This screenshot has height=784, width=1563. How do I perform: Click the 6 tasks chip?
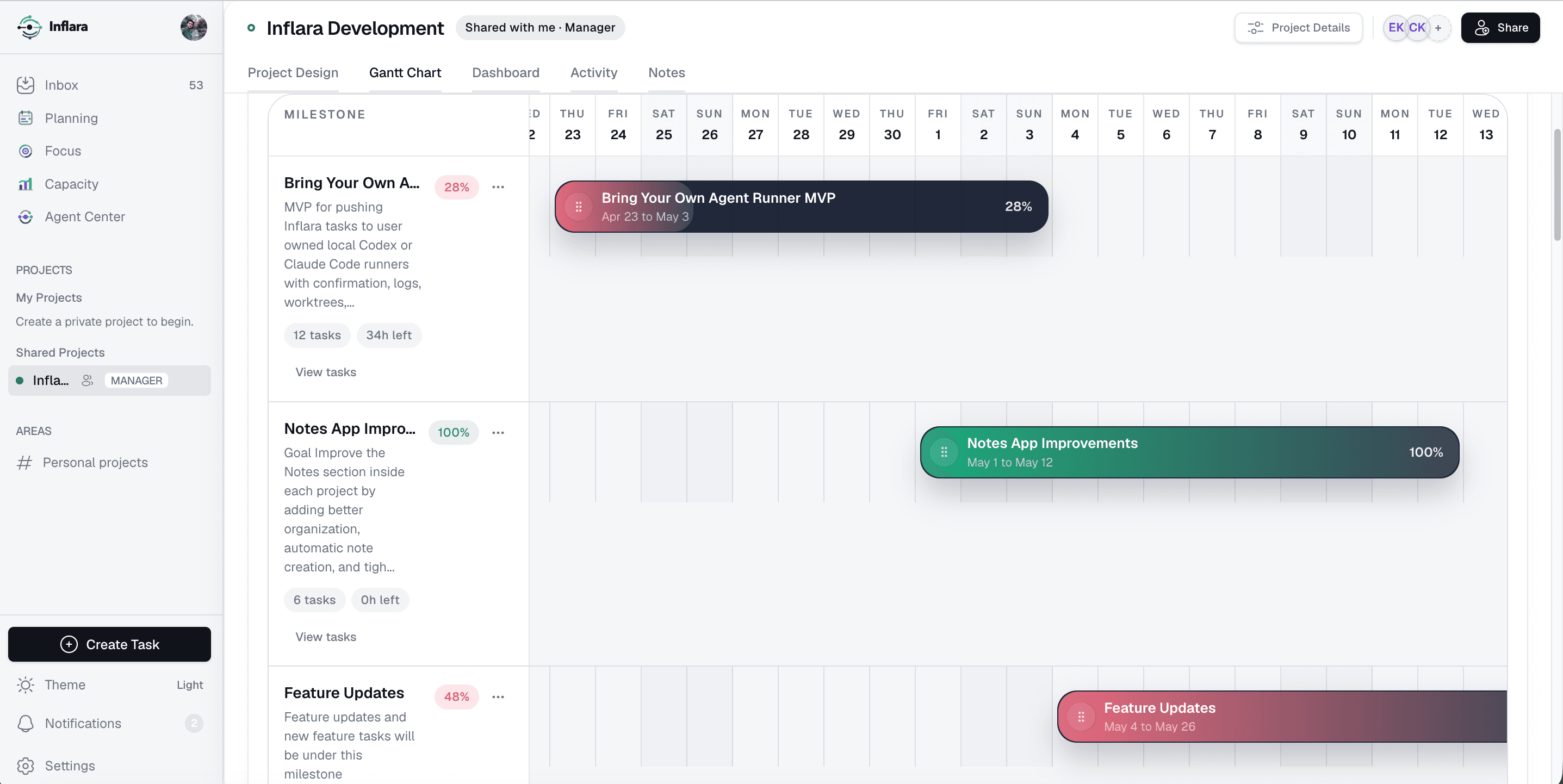point(314,600)
